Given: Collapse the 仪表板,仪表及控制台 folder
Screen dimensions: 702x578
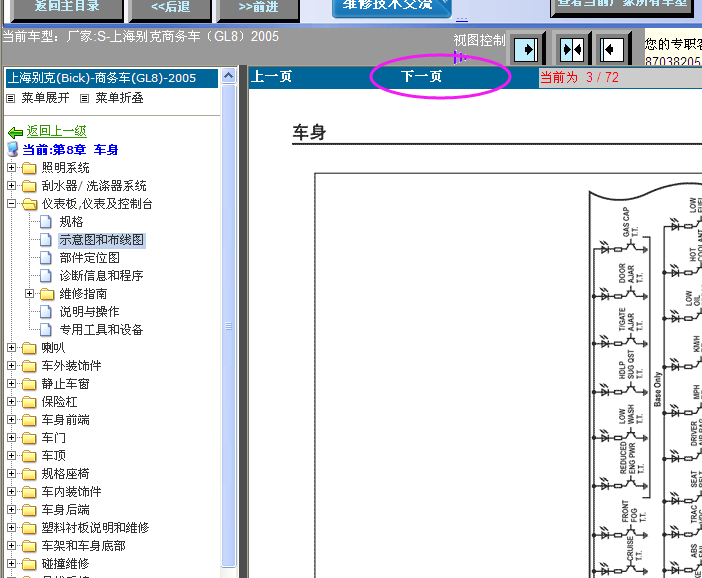Looking at the screenshot, I should pos(12,204).
